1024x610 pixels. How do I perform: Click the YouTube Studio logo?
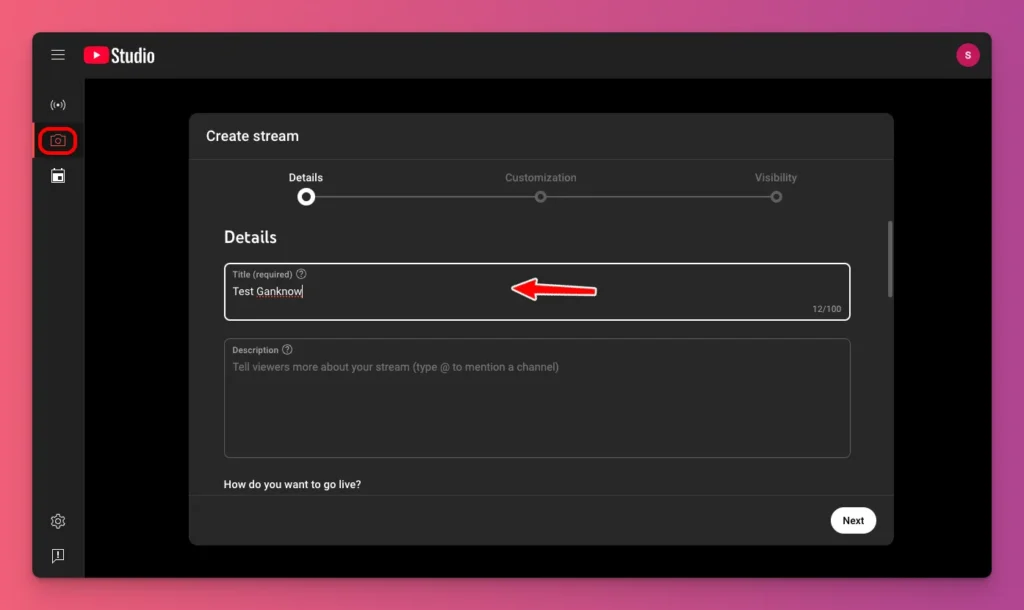(x=120, y=55)
